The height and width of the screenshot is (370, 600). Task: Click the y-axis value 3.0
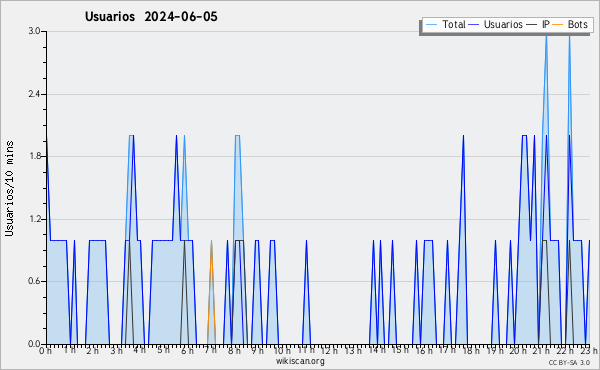pos(34,31)
